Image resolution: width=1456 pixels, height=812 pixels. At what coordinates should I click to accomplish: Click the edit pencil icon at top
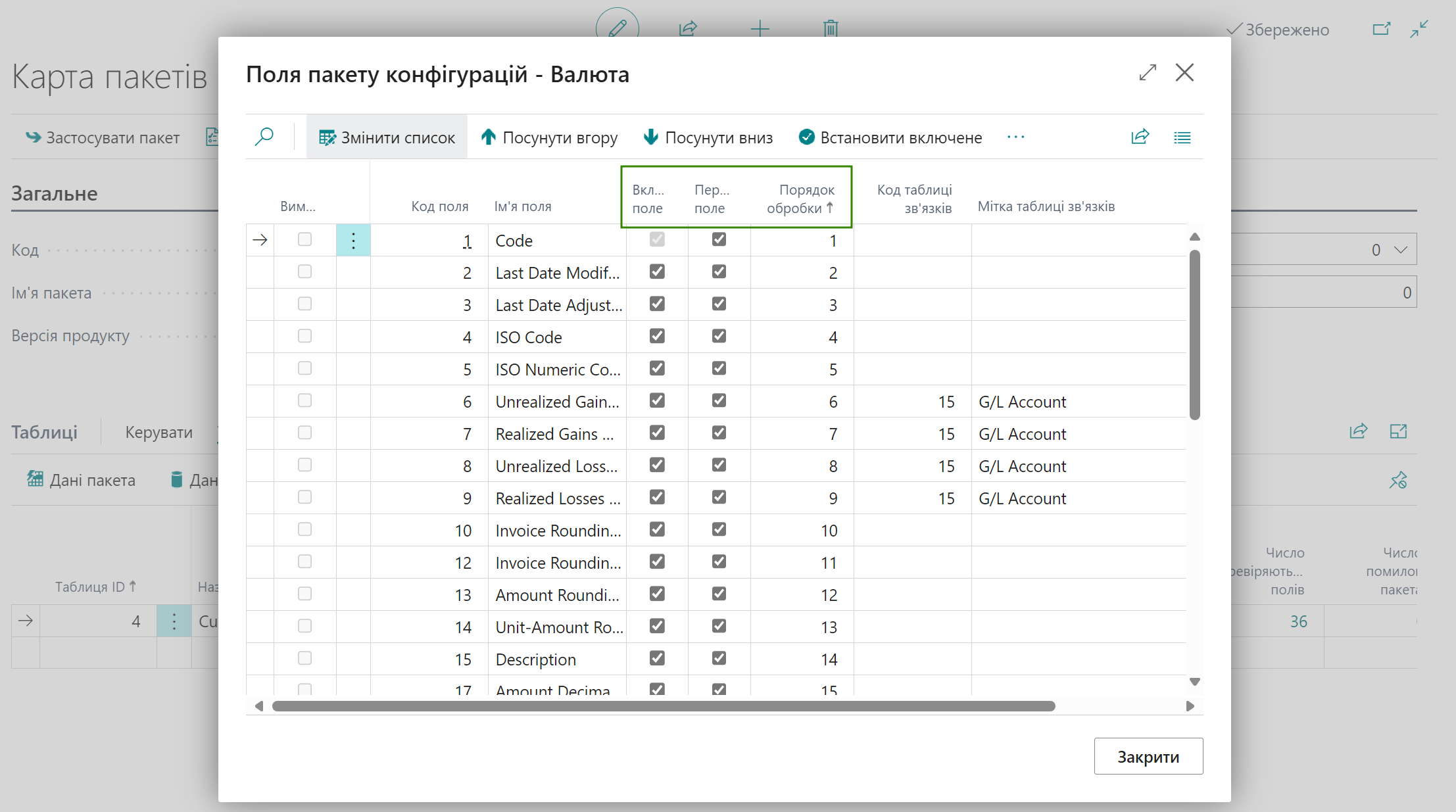617,28
